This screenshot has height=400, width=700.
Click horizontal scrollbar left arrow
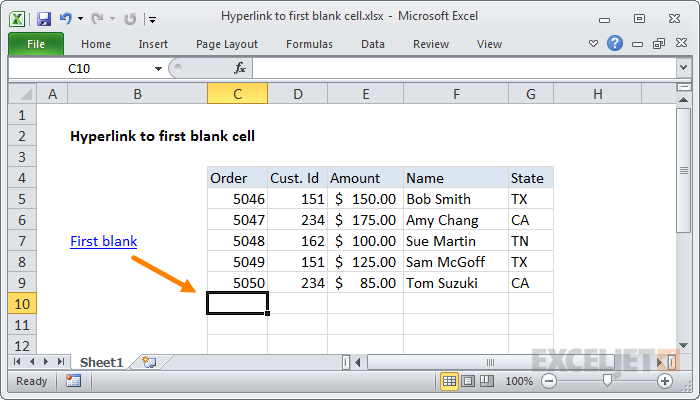358,362
